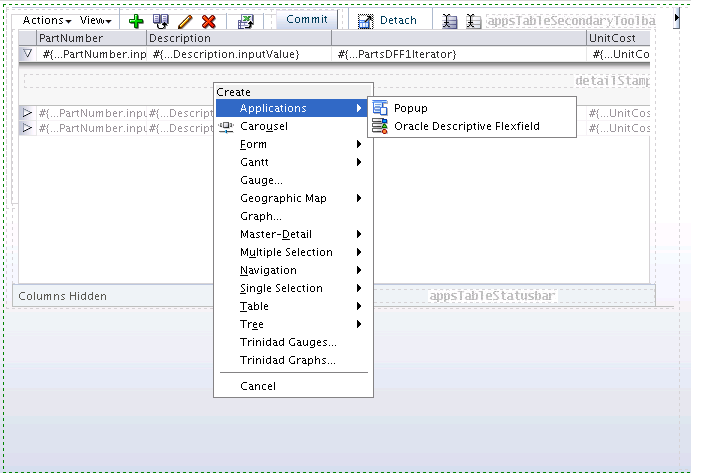Click the Columns Hidden status text

[62, 296]
